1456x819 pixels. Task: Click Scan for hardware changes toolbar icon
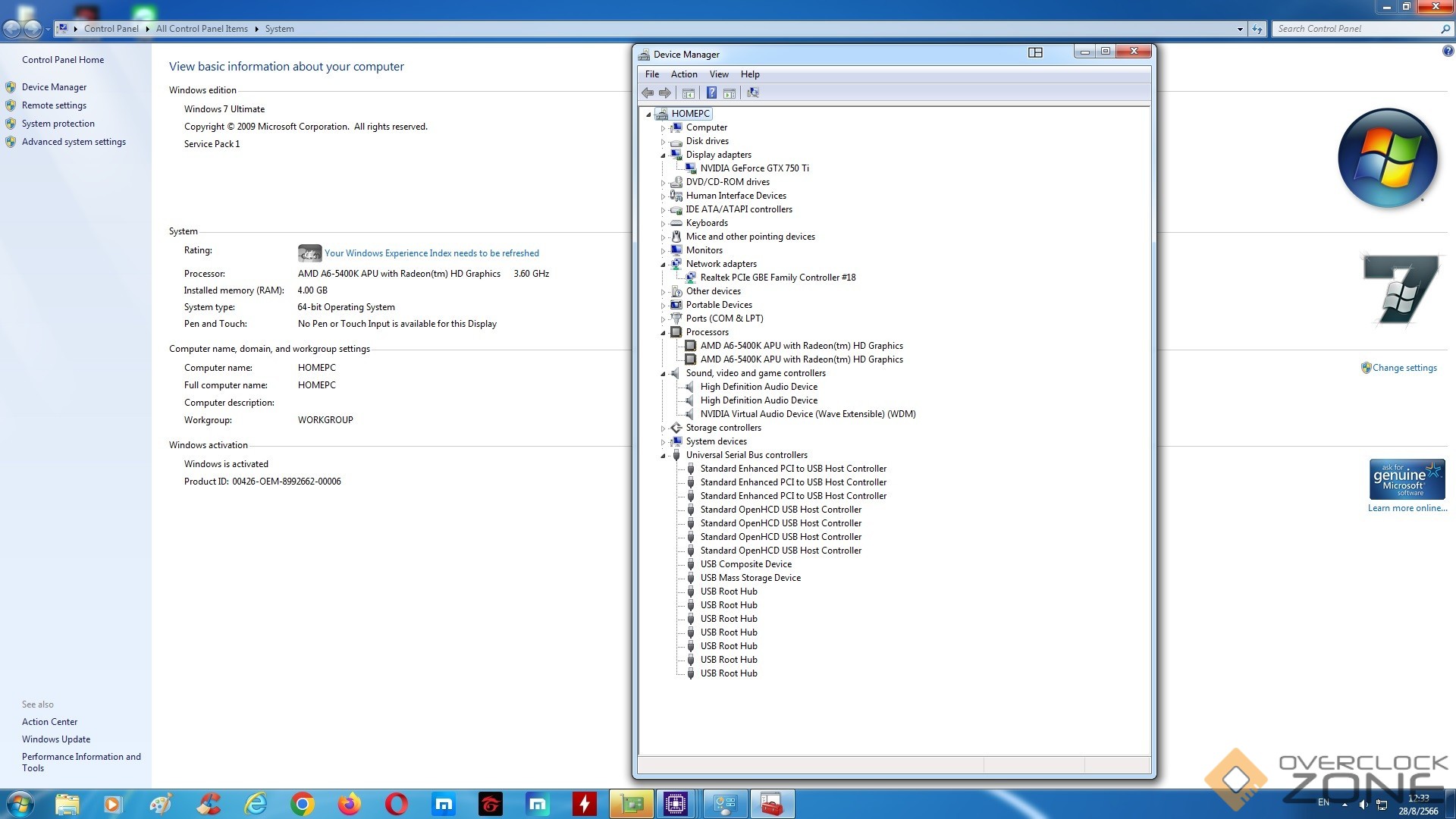click(x=752, y=93)
